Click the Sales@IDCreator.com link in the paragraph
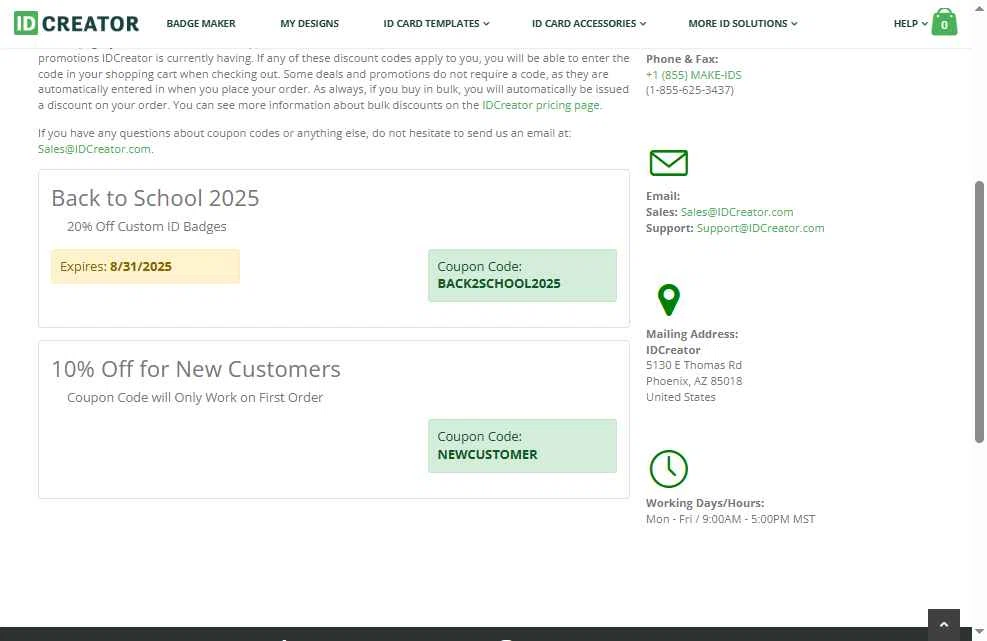 (x=94, y=149)
